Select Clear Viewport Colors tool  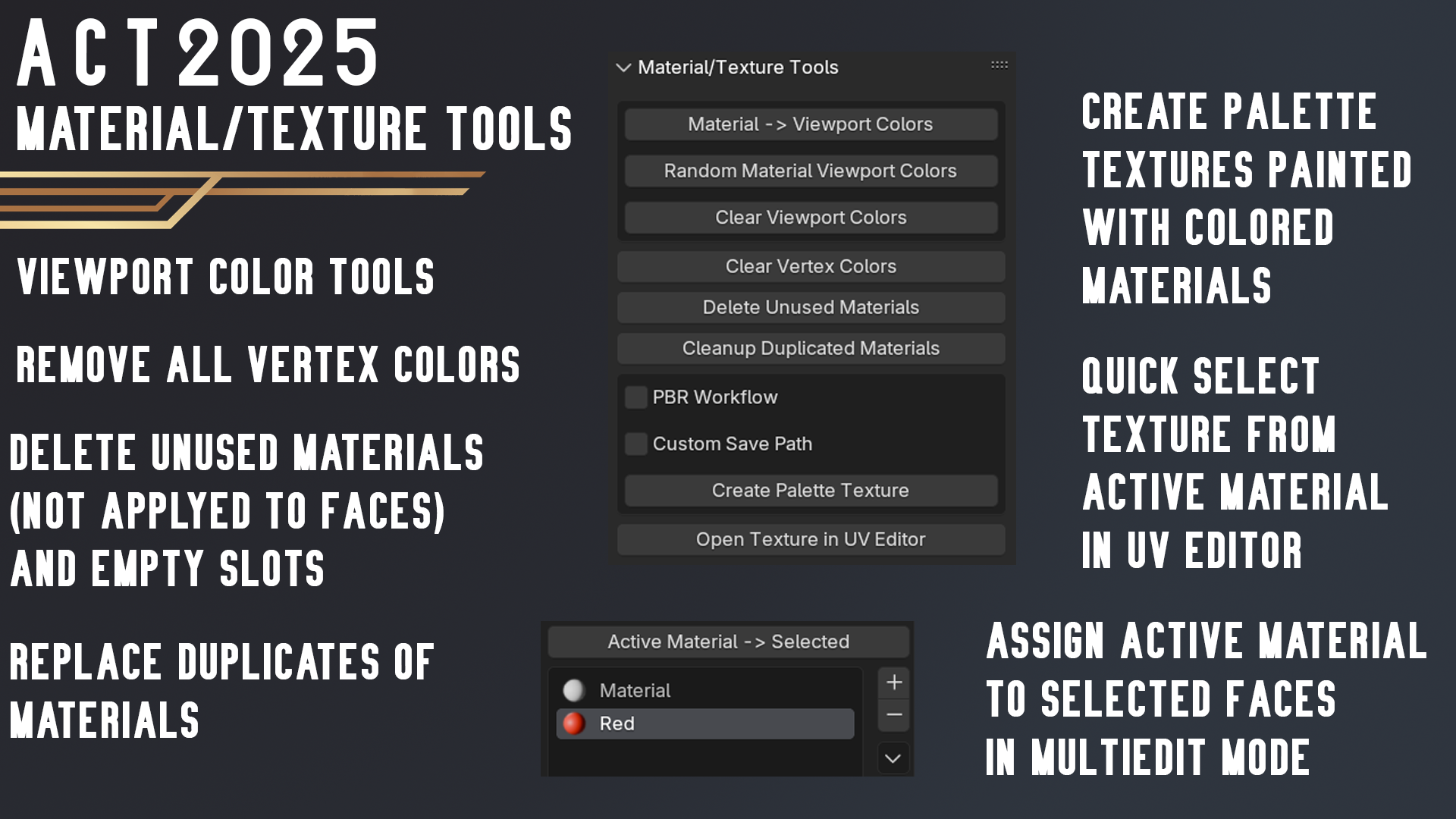coord(810,217)
